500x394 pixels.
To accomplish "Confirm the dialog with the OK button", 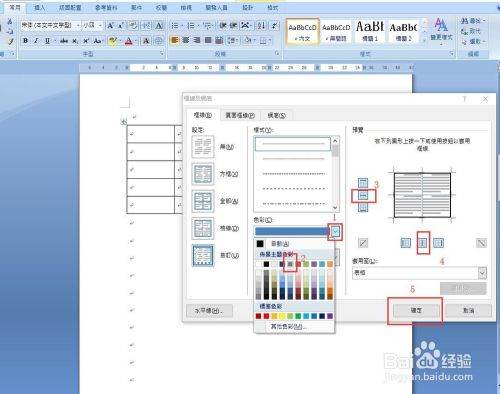I will pyautogui.click(x=415, y=310).
